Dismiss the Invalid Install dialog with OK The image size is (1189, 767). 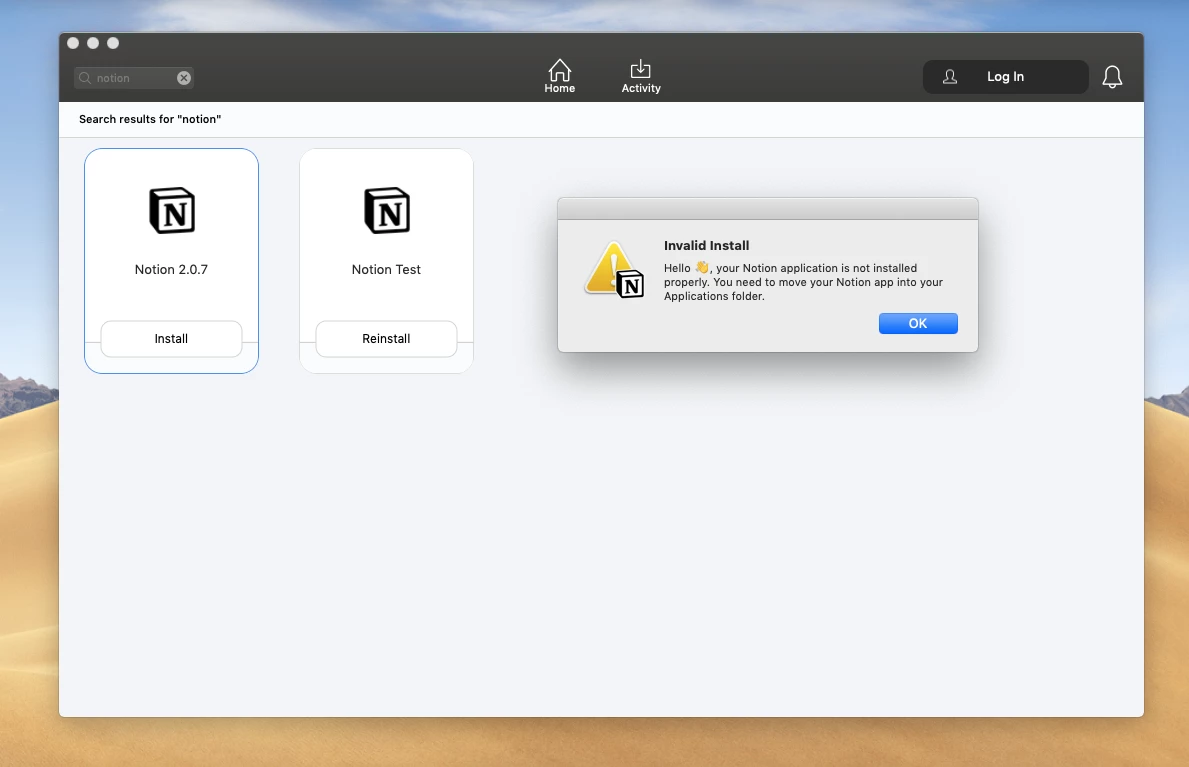point(918,323)
